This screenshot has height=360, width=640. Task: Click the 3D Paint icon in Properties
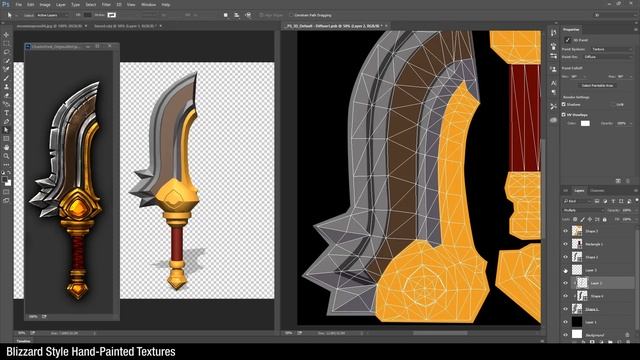(567, 40)
